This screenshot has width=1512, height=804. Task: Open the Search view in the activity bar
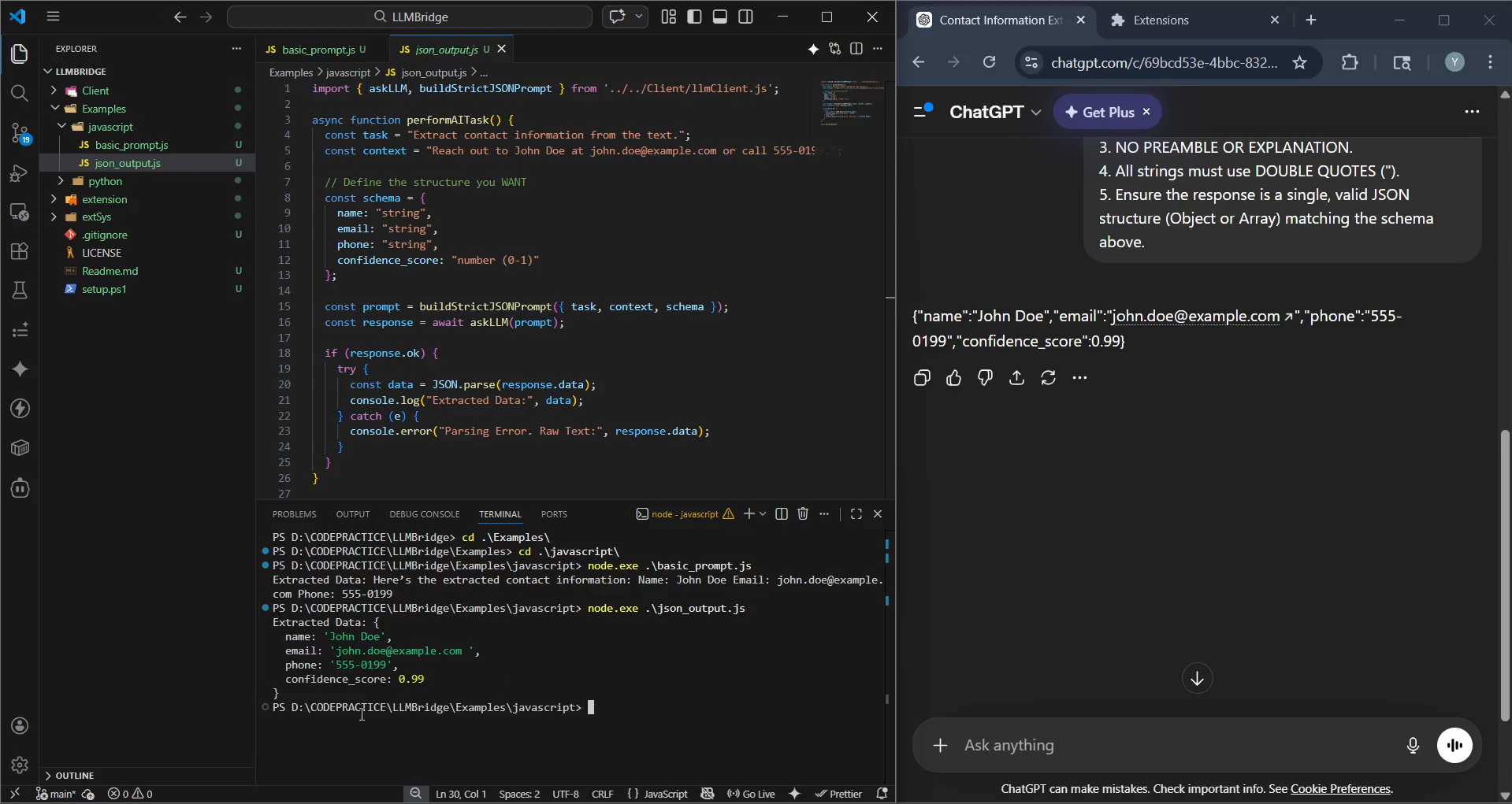(x=20, y=94)
